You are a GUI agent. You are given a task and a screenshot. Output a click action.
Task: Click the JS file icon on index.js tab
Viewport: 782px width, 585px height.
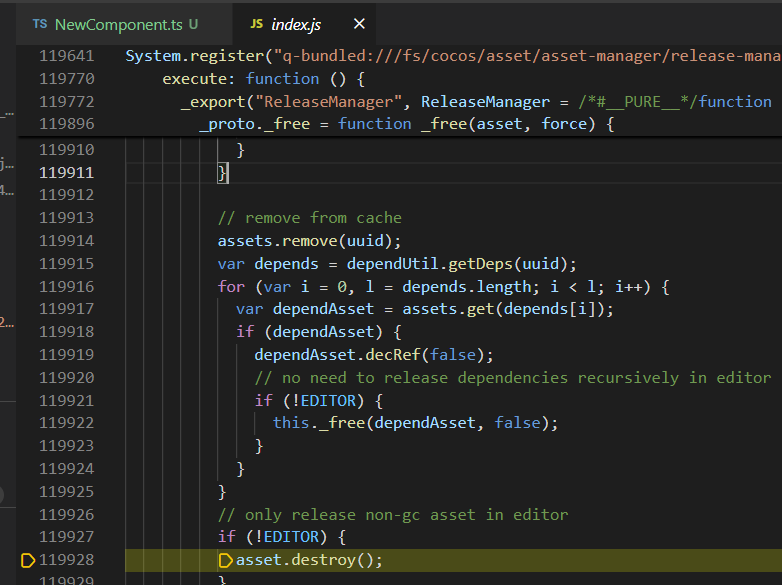click(x=256, y=24)
